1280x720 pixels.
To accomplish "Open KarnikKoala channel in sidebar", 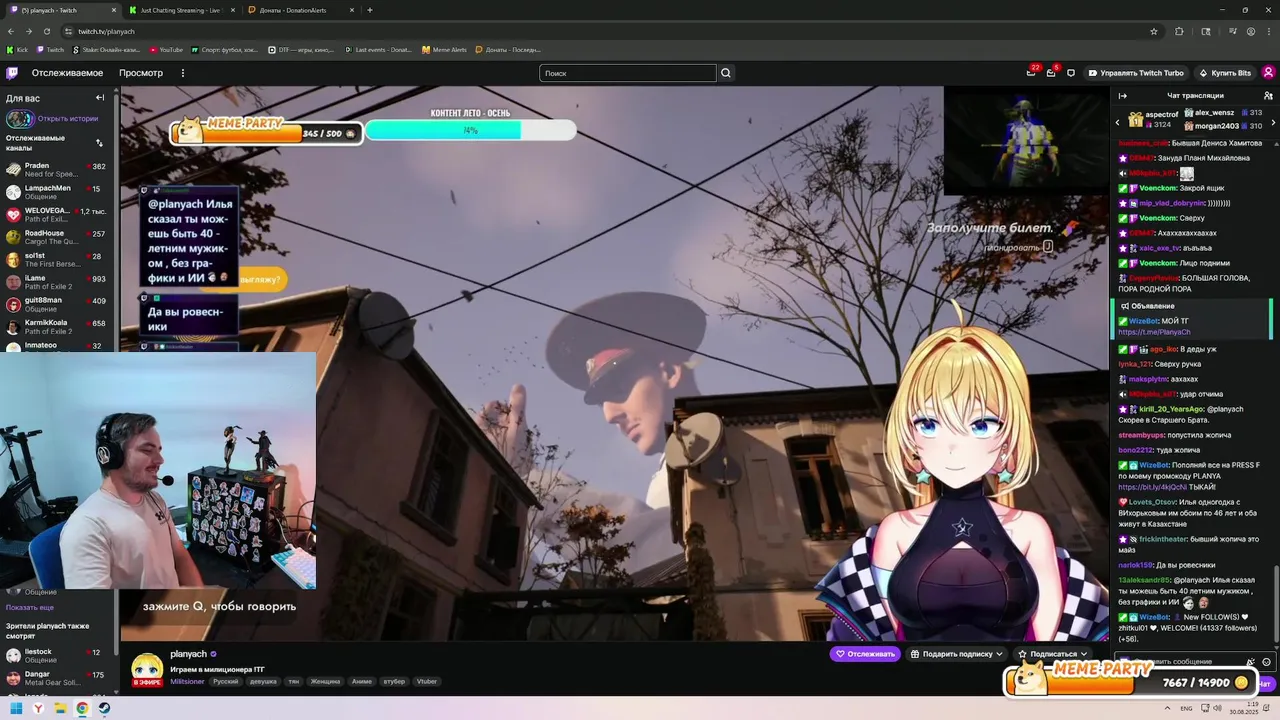I will [58, 327].
